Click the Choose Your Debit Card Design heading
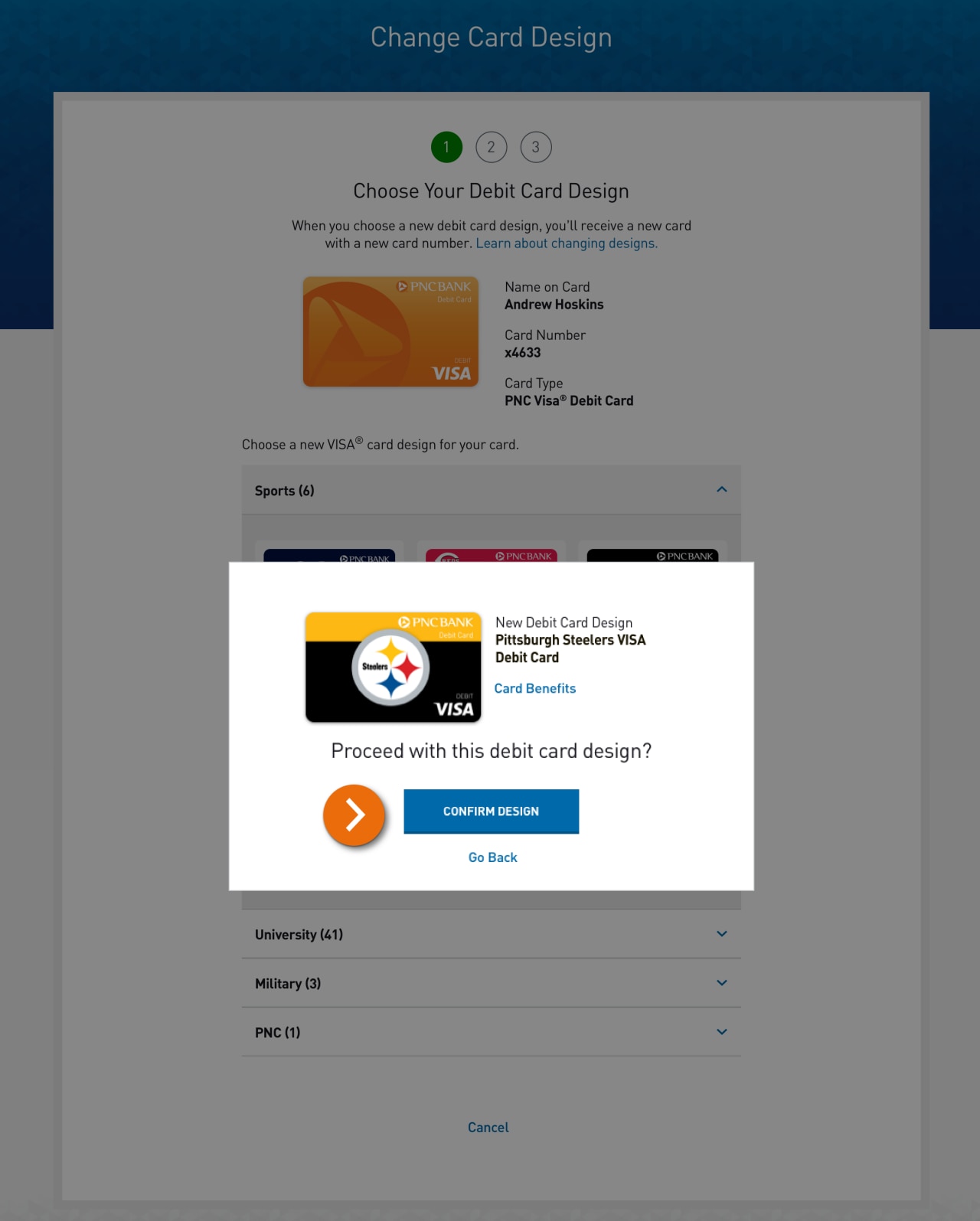The width and height of the screenshot is (980, 1221). tap(492, 191)
